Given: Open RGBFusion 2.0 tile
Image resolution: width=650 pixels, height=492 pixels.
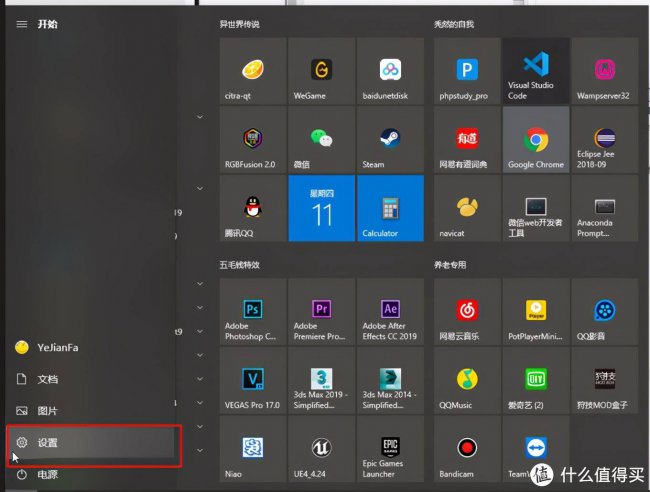Looking at the screenshot, I should [x=253, y=140].
